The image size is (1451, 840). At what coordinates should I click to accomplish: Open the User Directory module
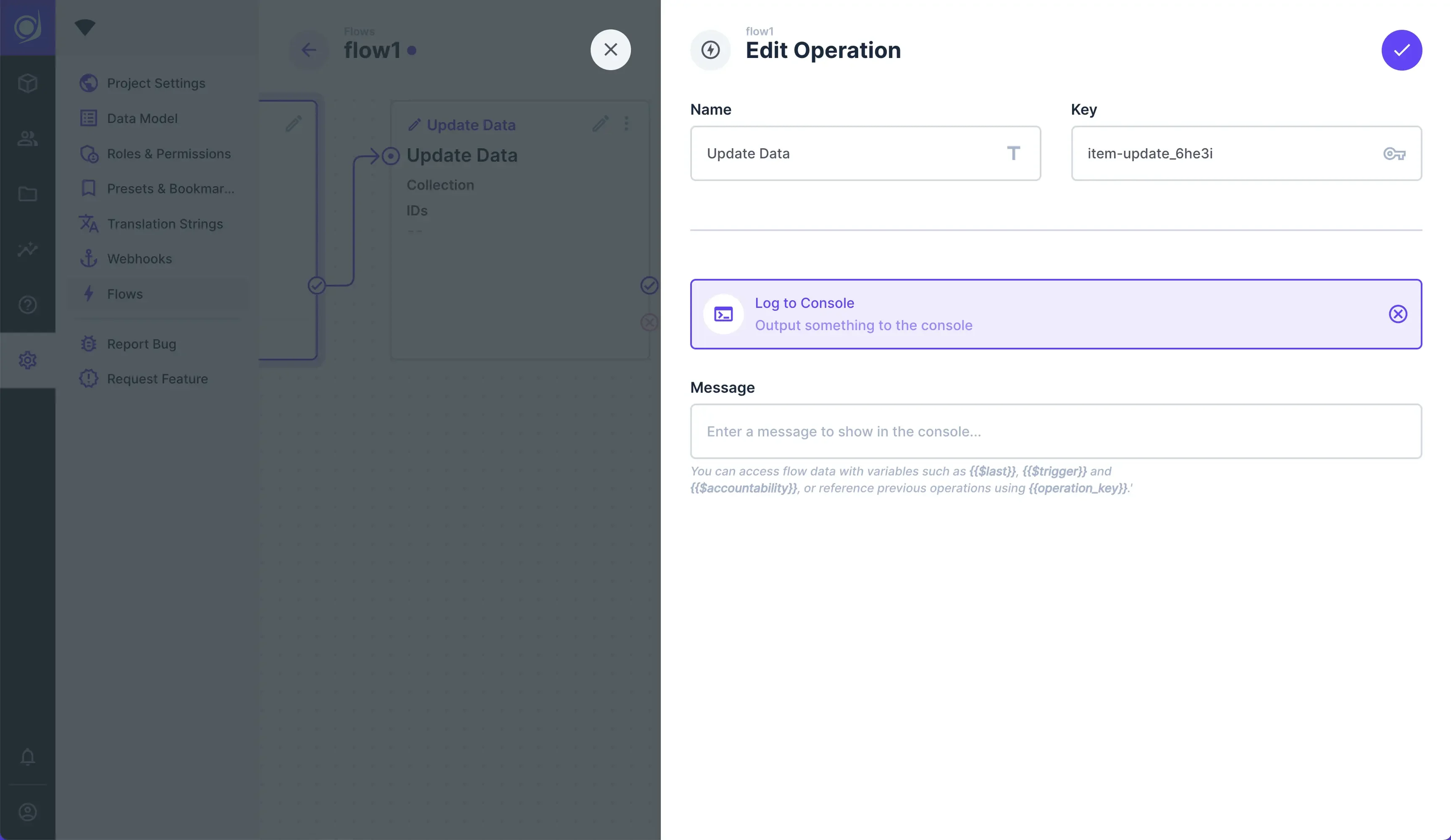[x=28, y=139]
